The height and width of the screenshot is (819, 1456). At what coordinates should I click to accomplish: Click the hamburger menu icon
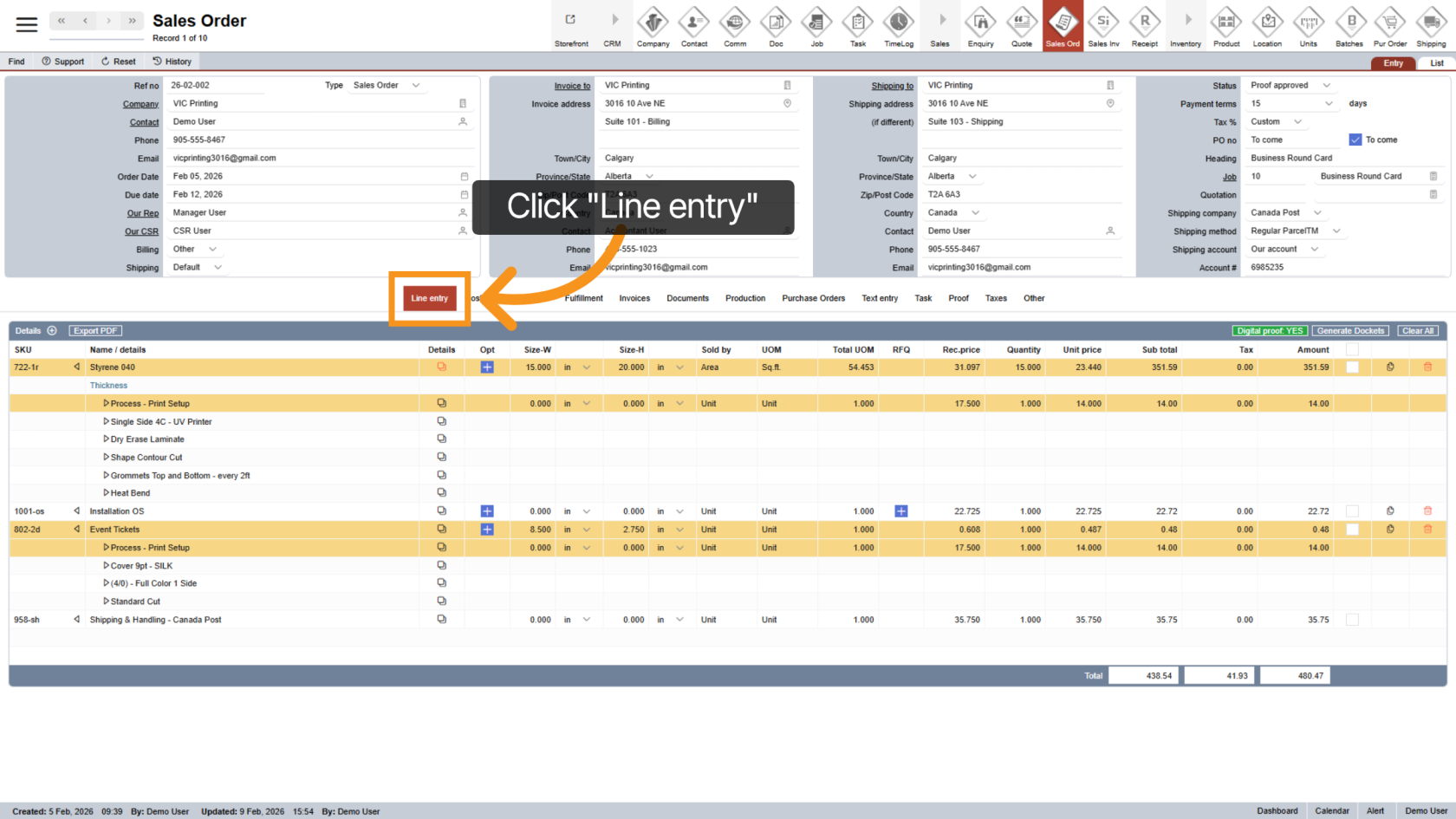coord(27,24)
